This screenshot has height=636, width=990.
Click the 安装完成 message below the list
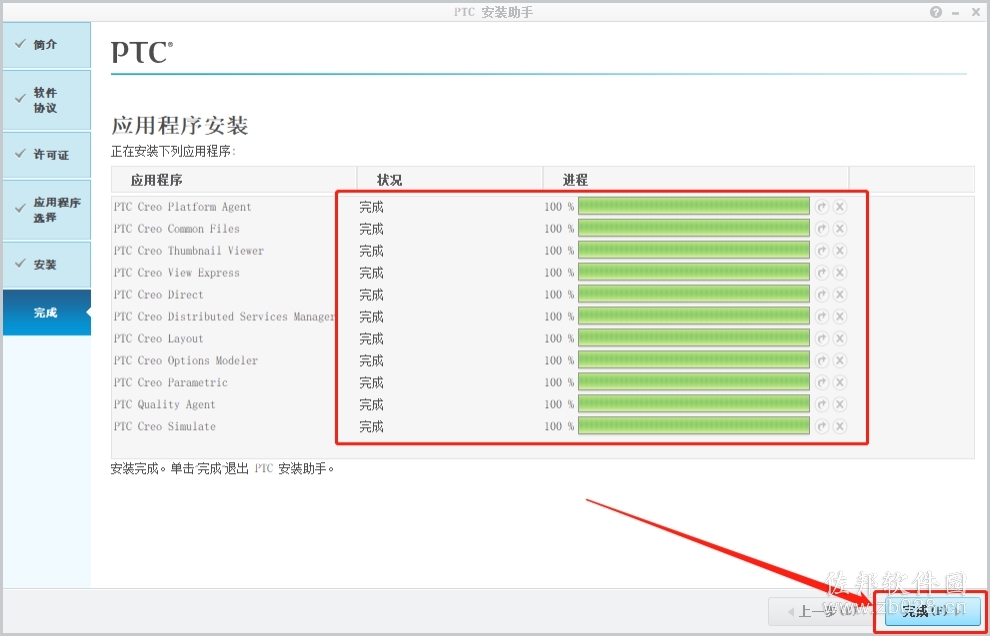click(x=222, y=469)
